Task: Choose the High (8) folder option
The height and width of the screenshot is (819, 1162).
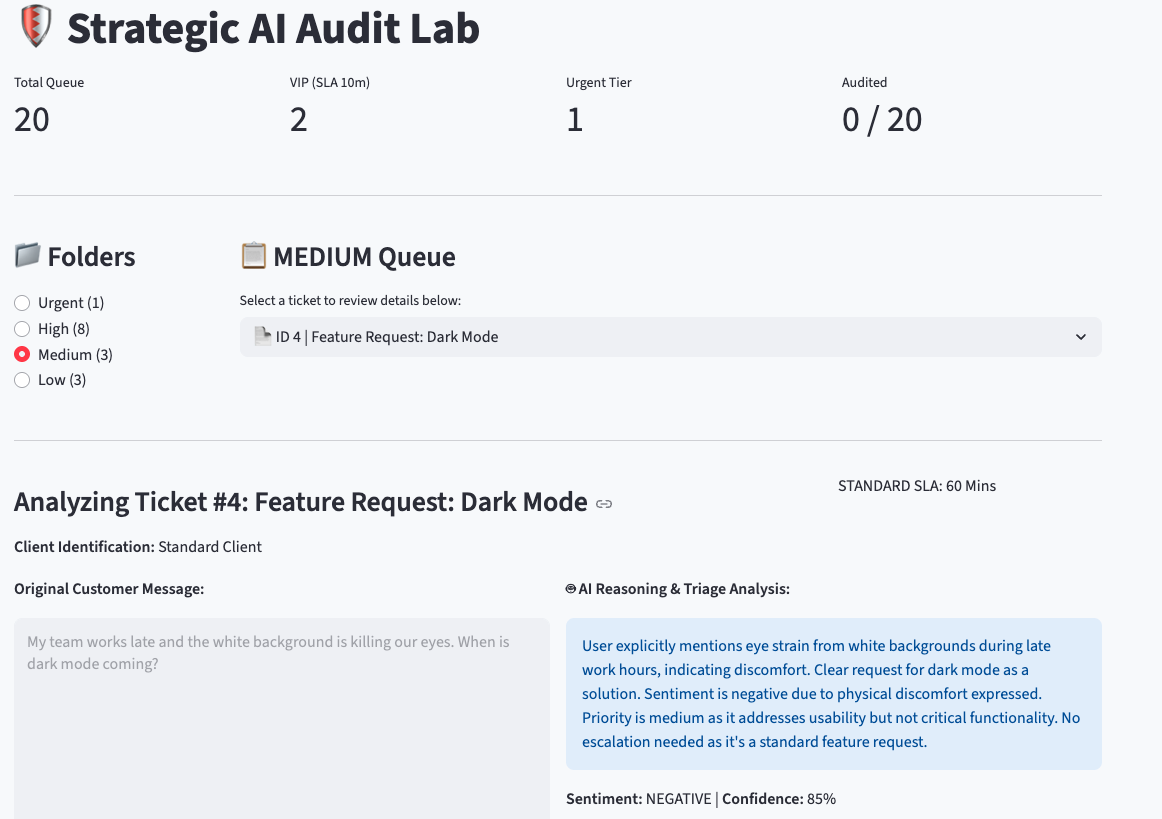Action: point(22,329)
